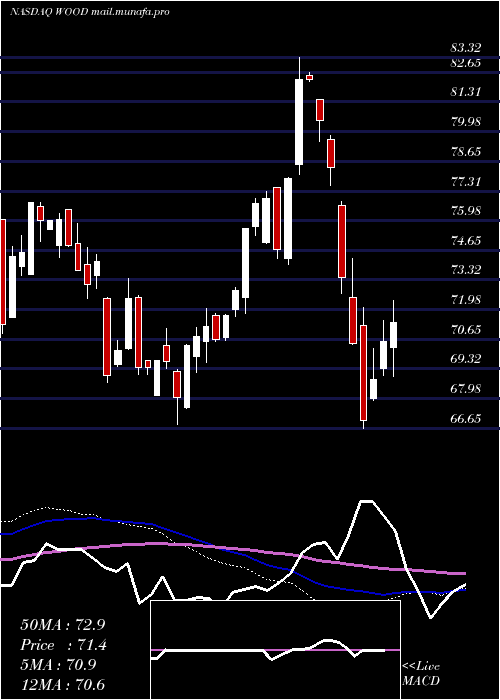Click the 67.98 price axis label
Screen dimensions: 500x700
tap(466, 389)
